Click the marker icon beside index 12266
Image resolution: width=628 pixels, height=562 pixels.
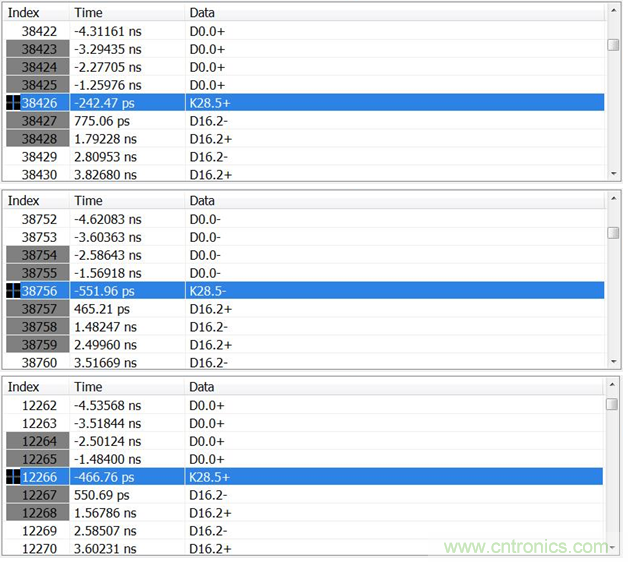(x=13, y=478)
